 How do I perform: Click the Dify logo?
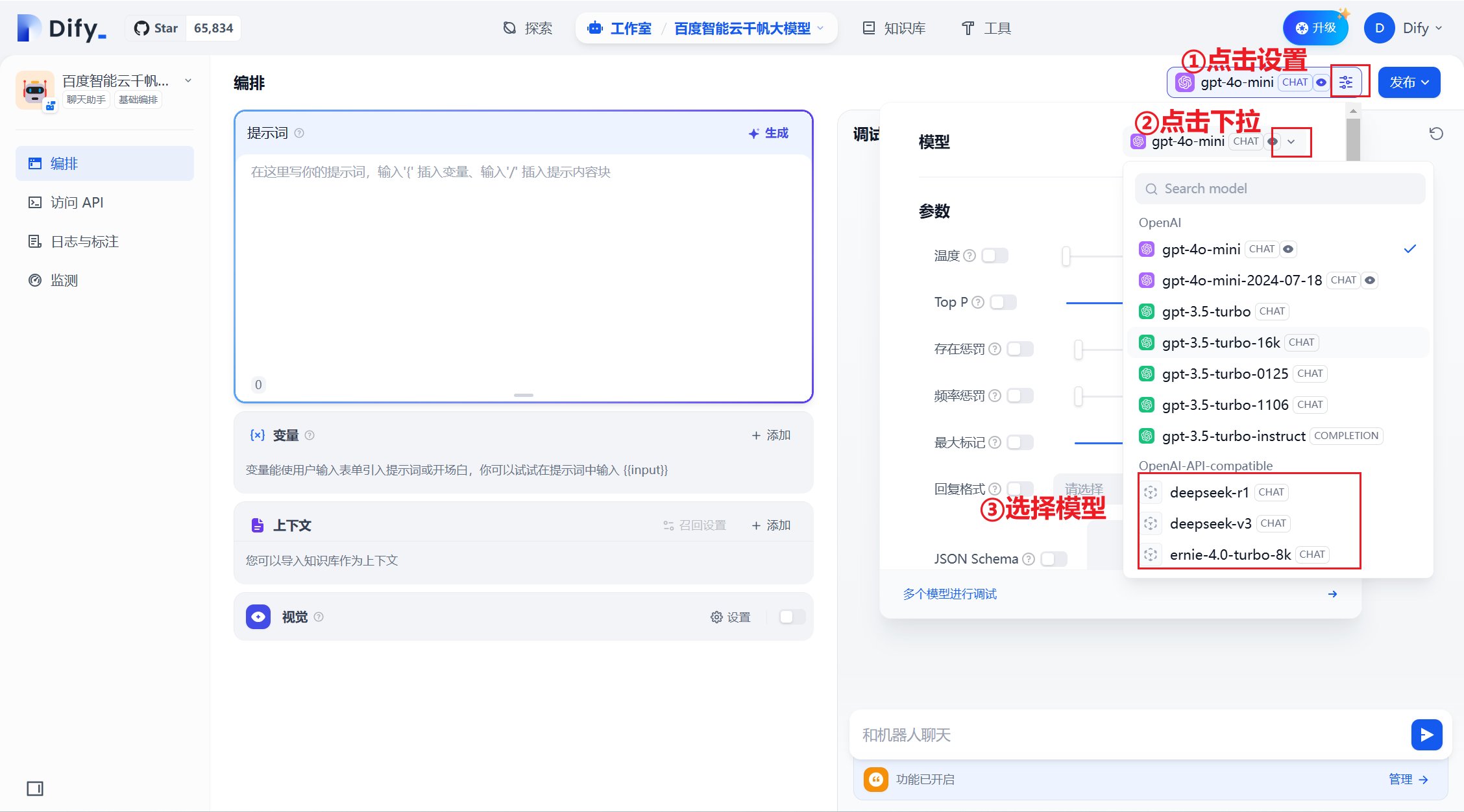point(62,29)
